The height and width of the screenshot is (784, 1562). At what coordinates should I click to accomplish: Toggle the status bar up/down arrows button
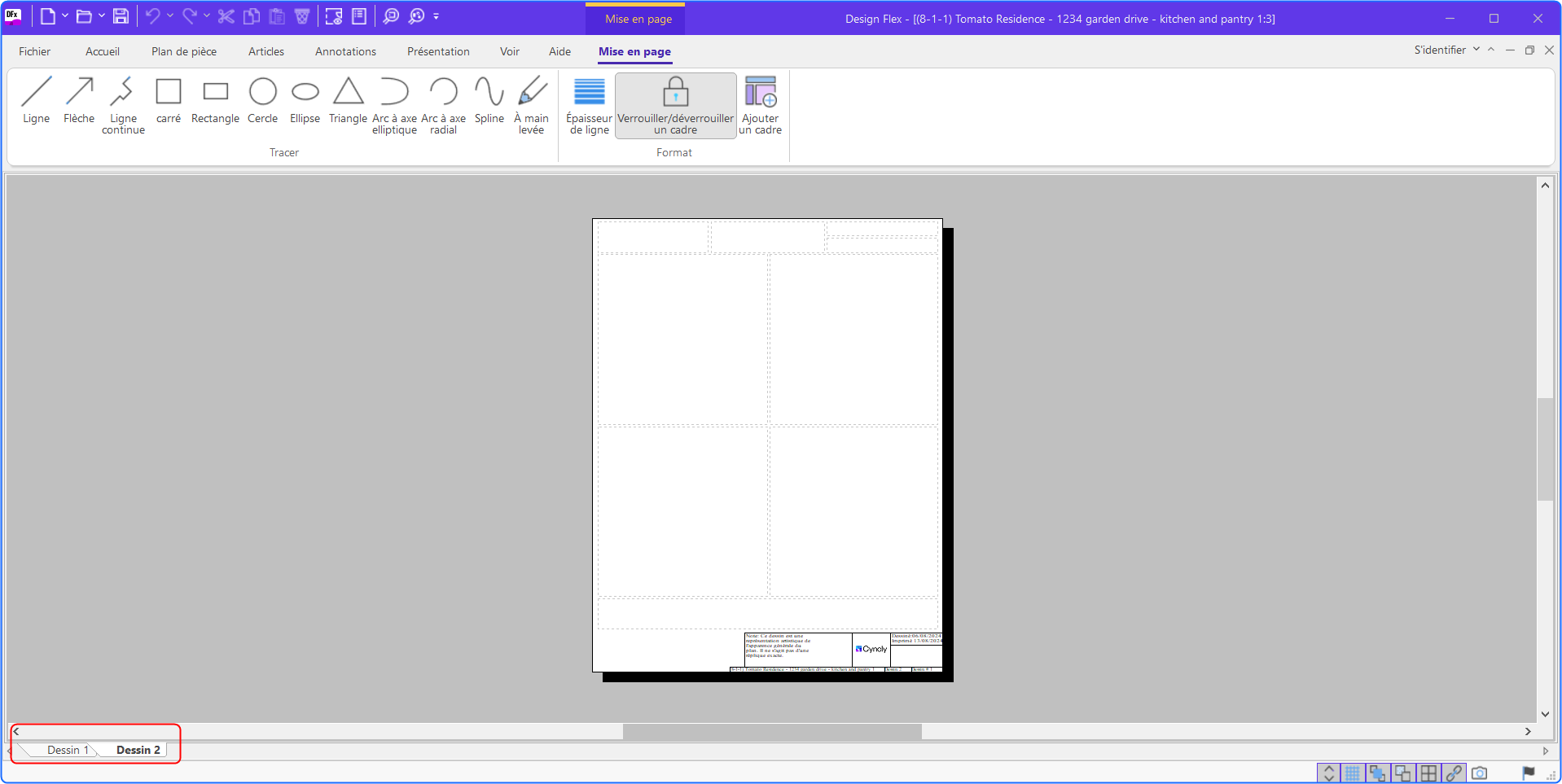click(1328, 773)
